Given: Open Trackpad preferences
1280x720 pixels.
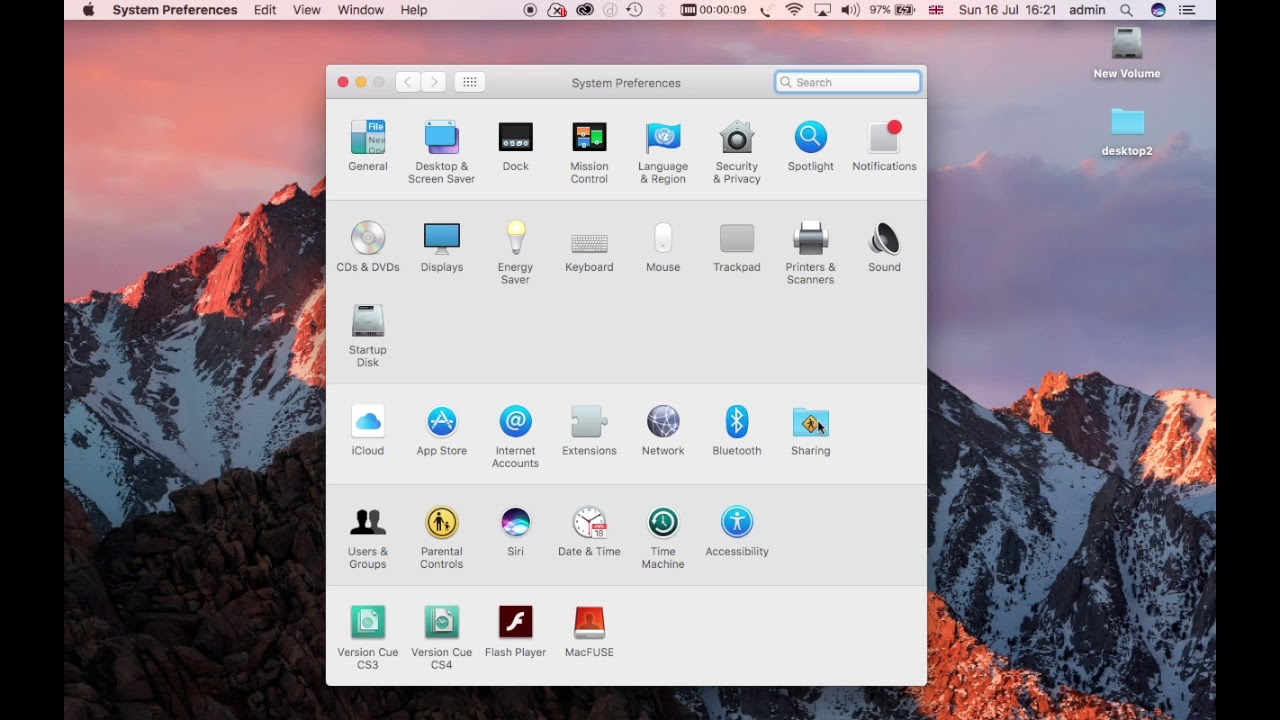Looking at the screenshot, I should pyautogui.click(x=737, y=247).
